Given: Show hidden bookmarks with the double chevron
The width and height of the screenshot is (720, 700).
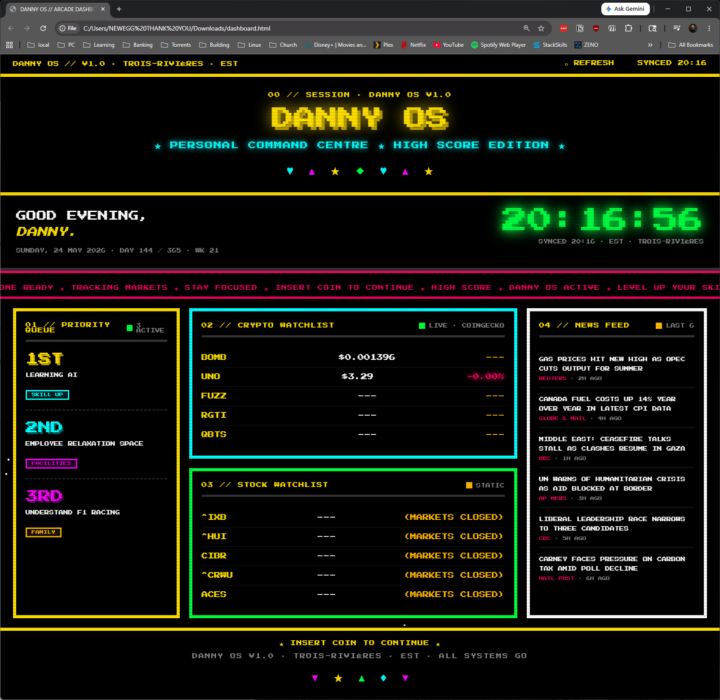Looking at the screenshot, I should tap(650, 45).
